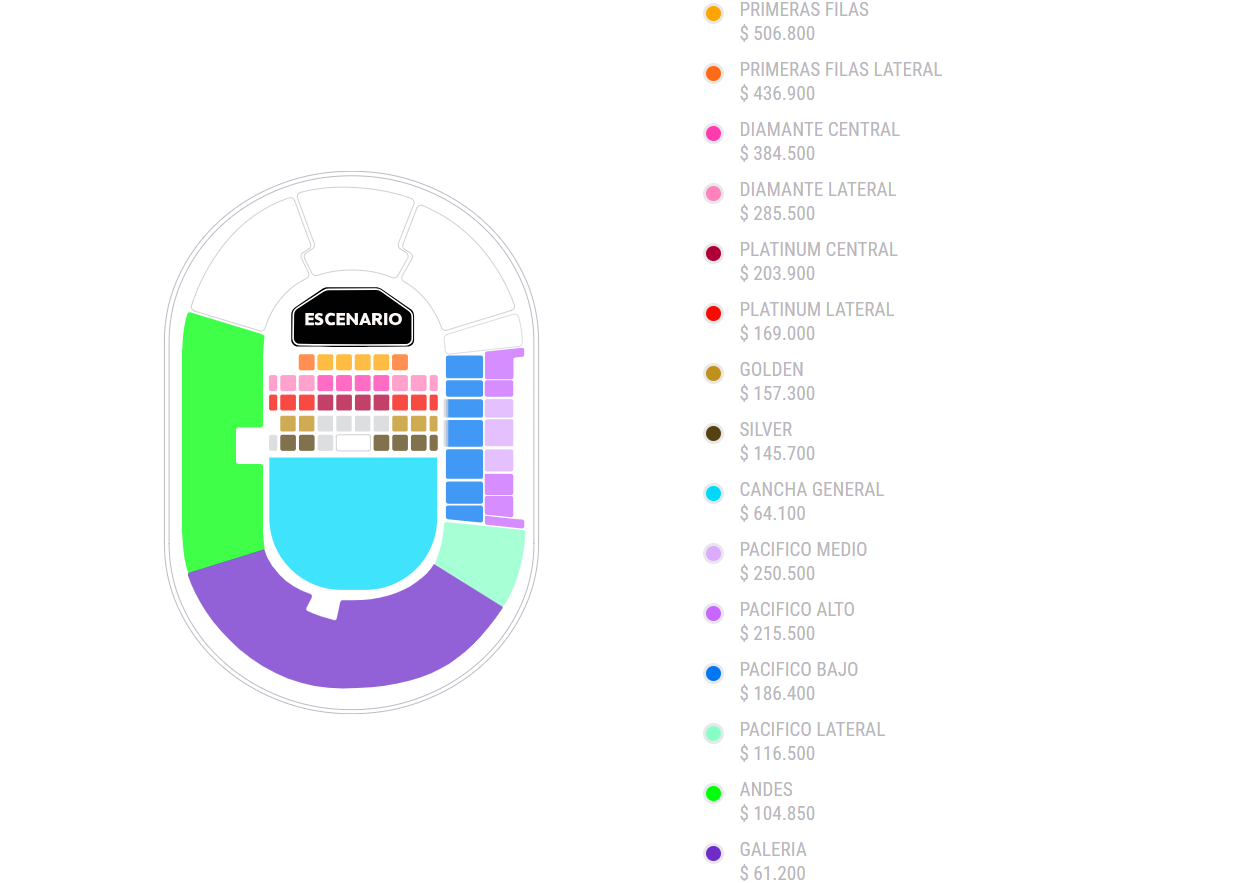This screenshot has width=1254, height=883.
Task: Select the Diamante Lateral legend label
Action: click(x=817, y=190)
